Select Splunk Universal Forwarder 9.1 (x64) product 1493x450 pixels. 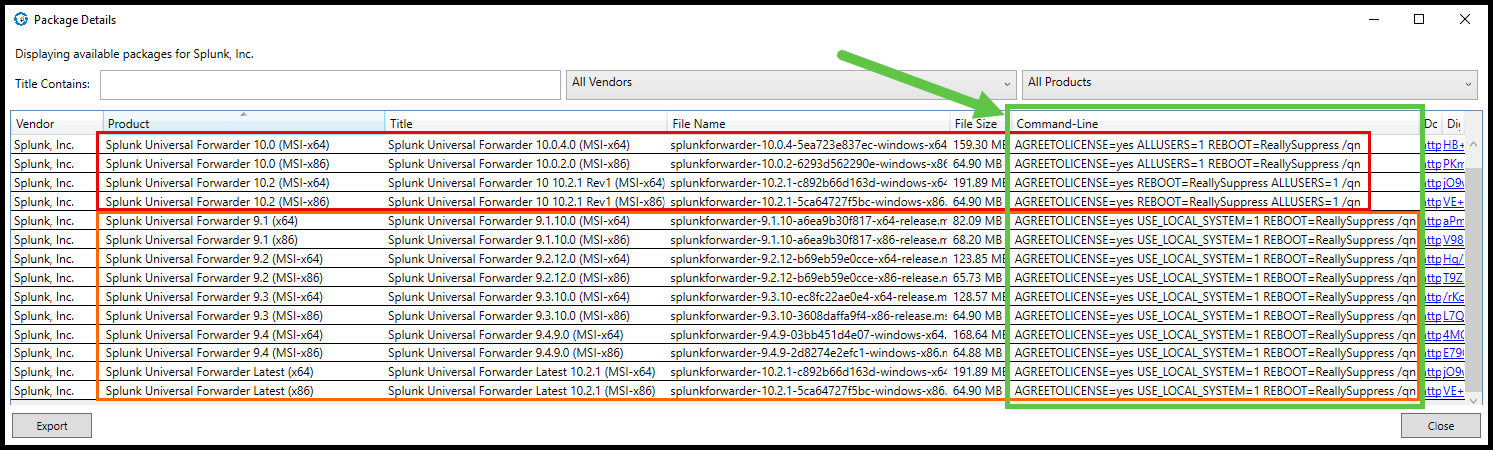tap(201, 221)
